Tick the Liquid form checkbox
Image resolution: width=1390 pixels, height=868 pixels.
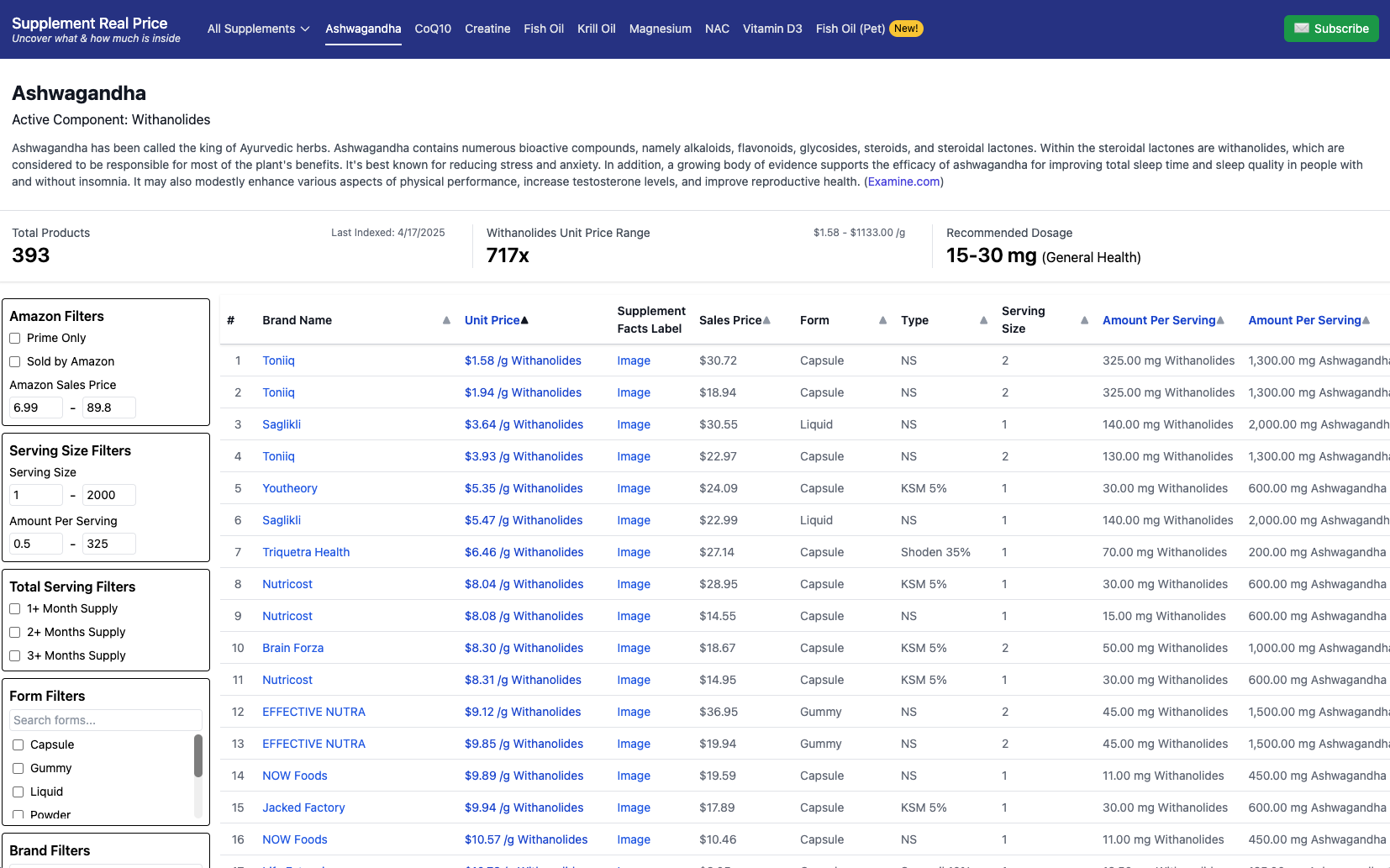[x=18, y=792]
